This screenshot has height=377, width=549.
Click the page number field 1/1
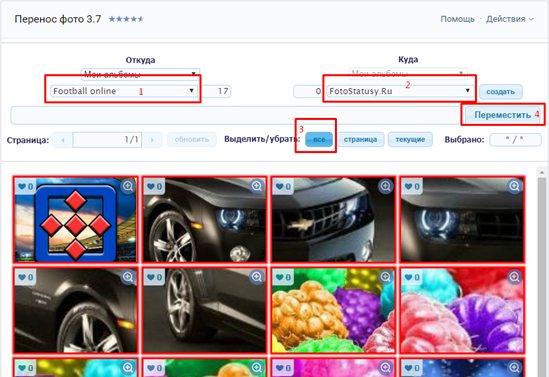point(107,140)
